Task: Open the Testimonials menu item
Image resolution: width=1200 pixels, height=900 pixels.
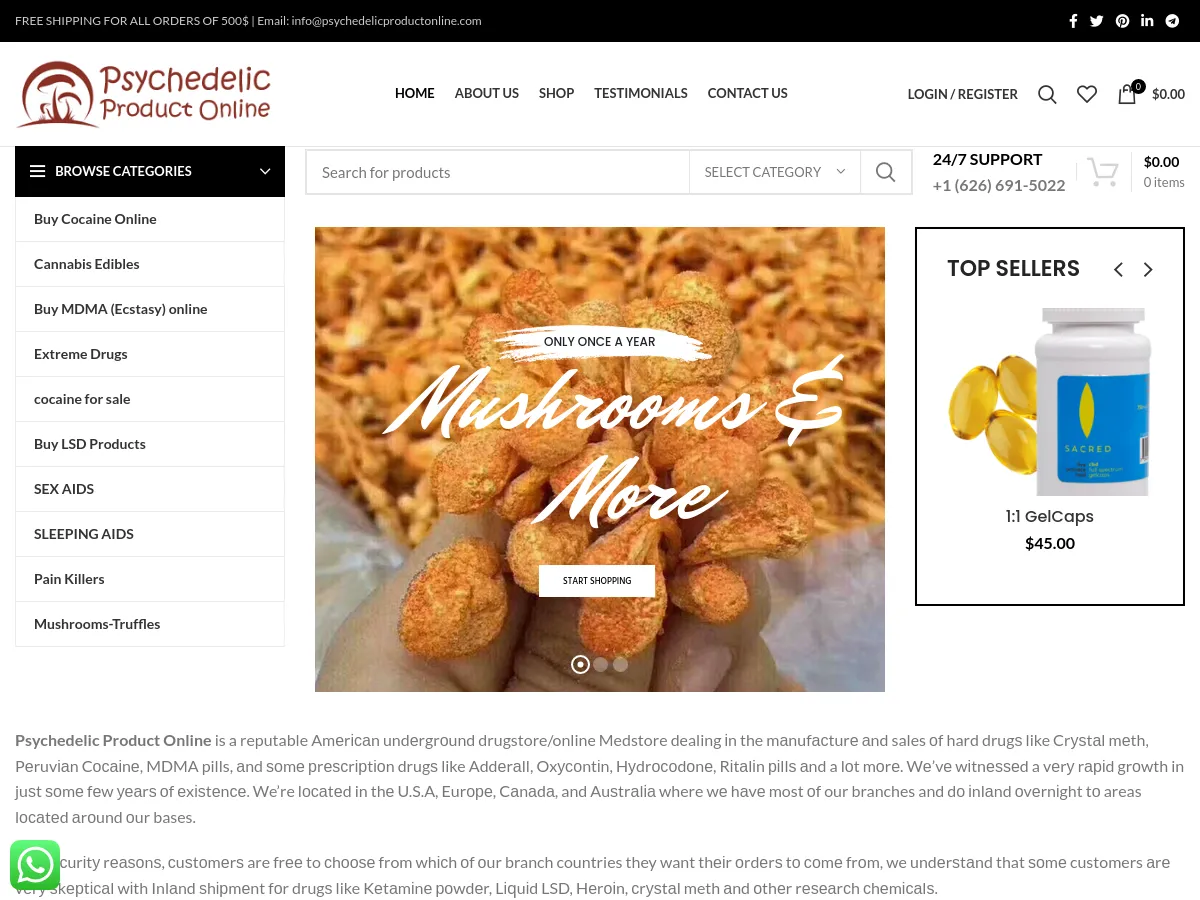Action: 641,93
